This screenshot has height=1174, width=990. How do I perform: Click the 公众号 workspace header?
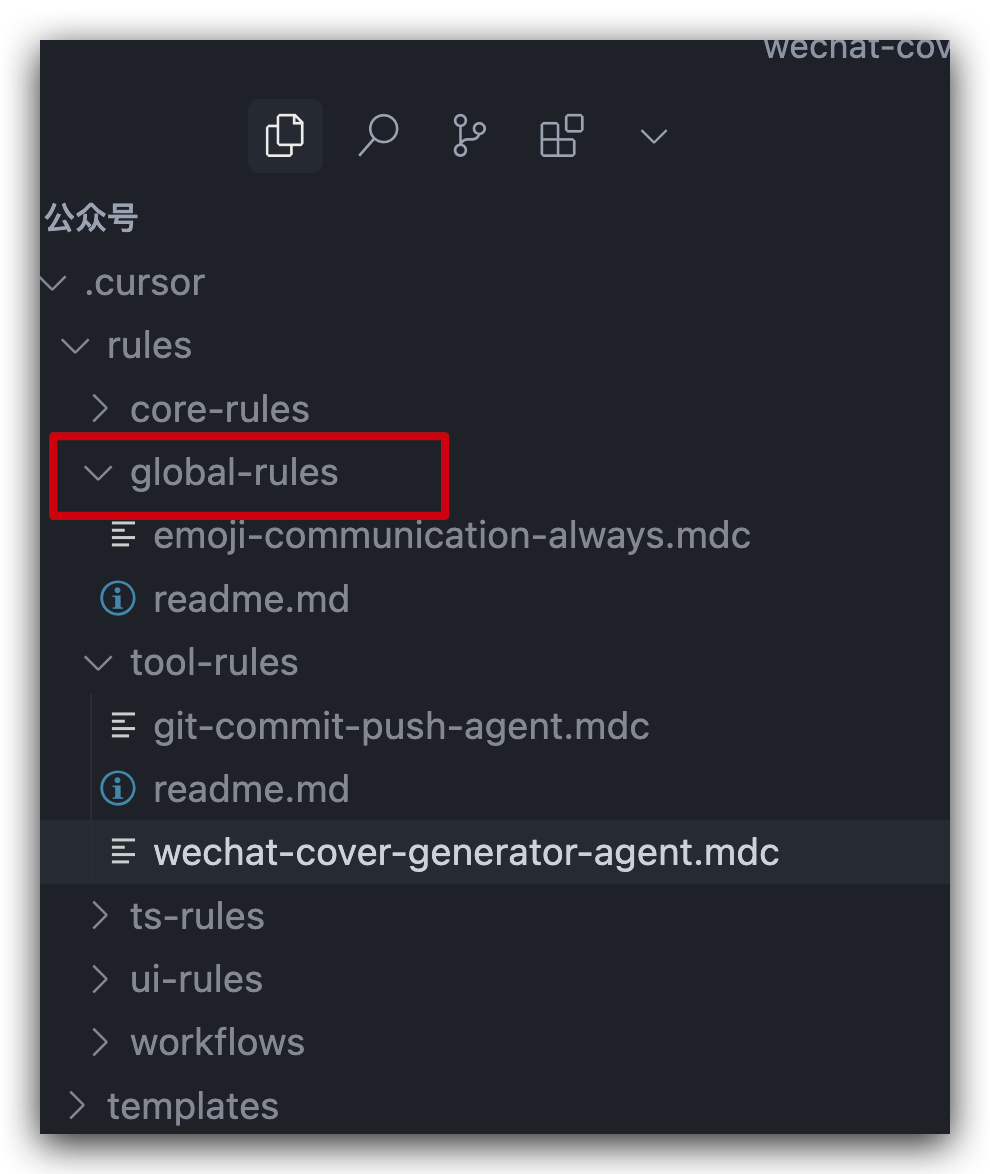[x=91, y=219]
